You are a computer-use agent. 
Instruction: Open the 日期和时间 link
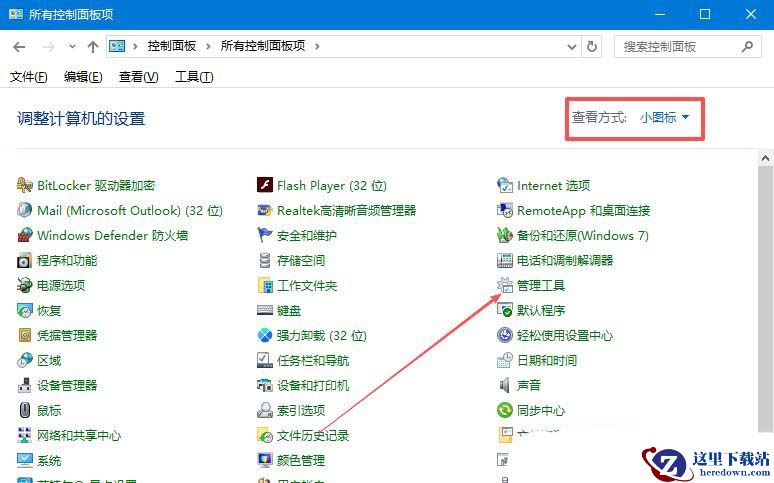[546, 361]
